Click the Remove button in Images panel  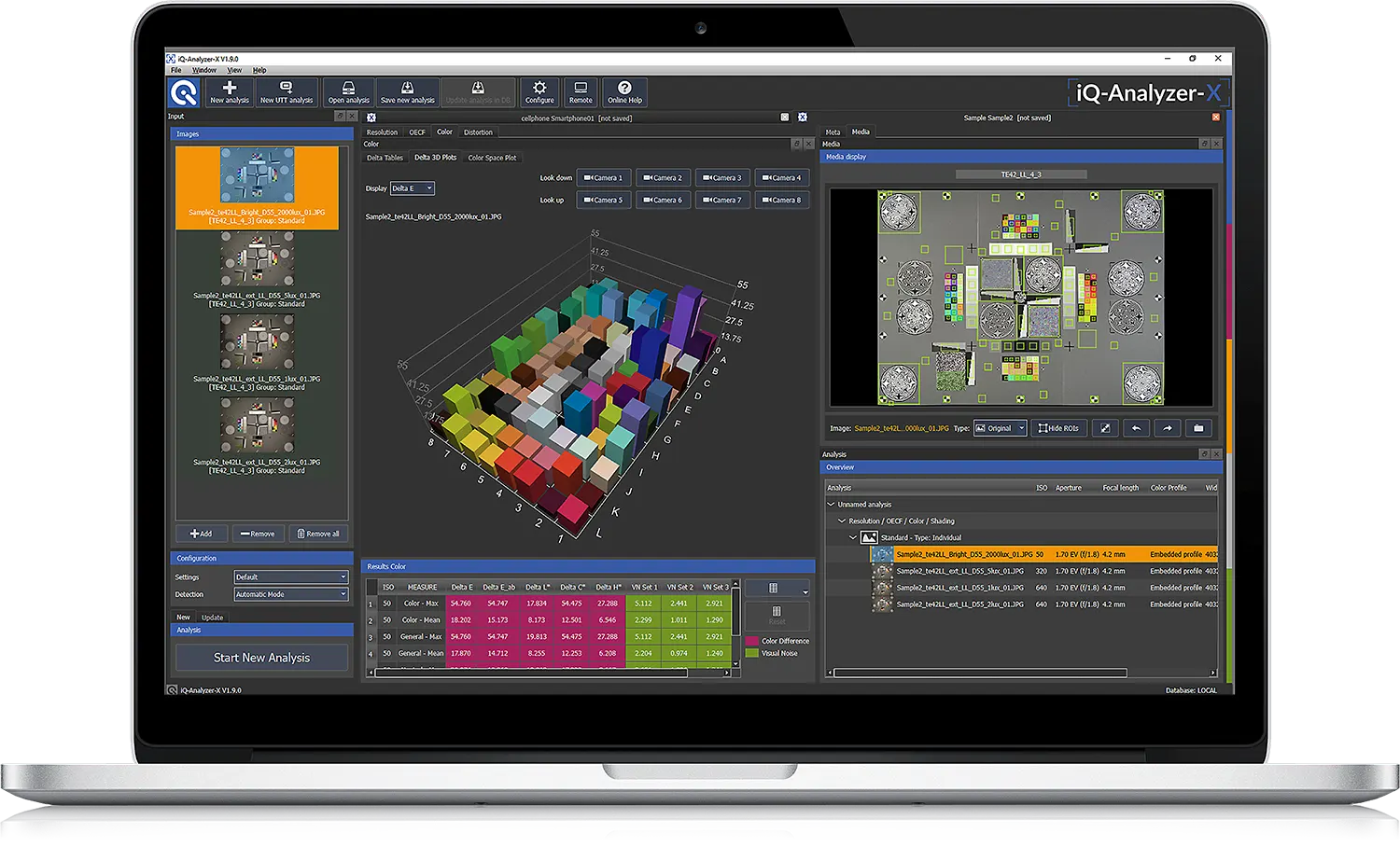click(258, 534)
